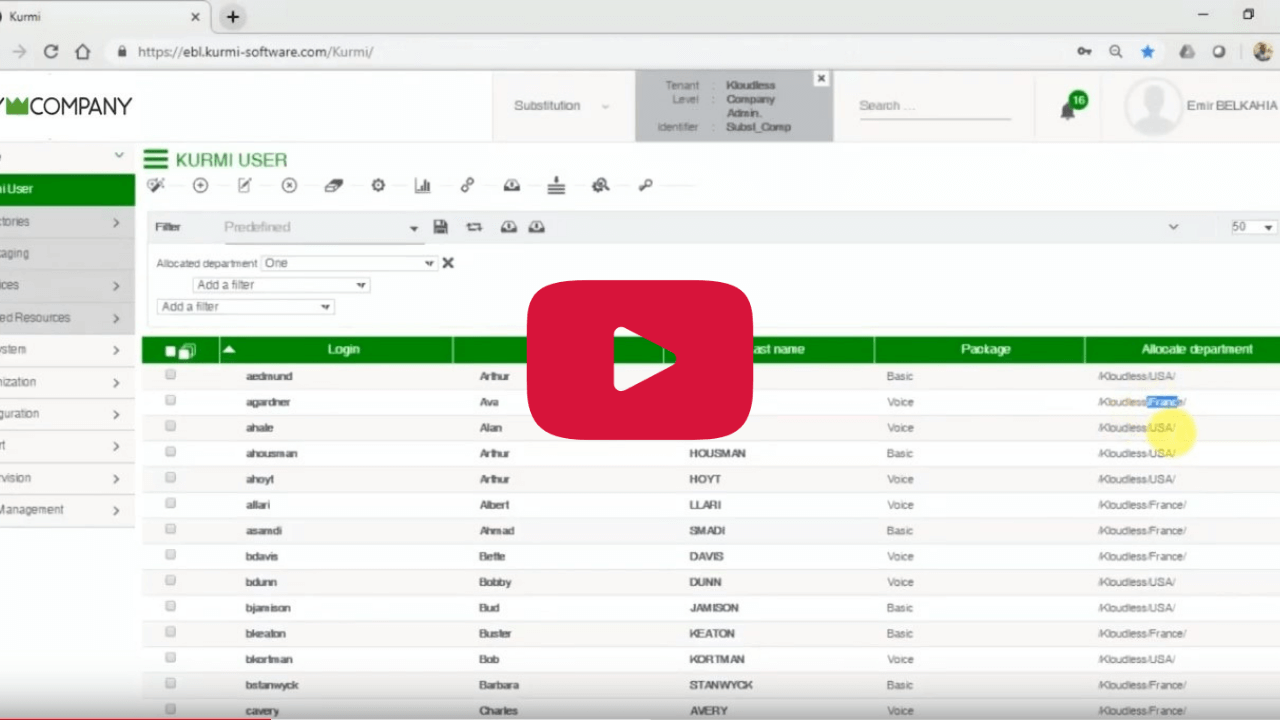Open a new browser tab with plus
The height and width of the screenshot is (720, 1280).
232,17
